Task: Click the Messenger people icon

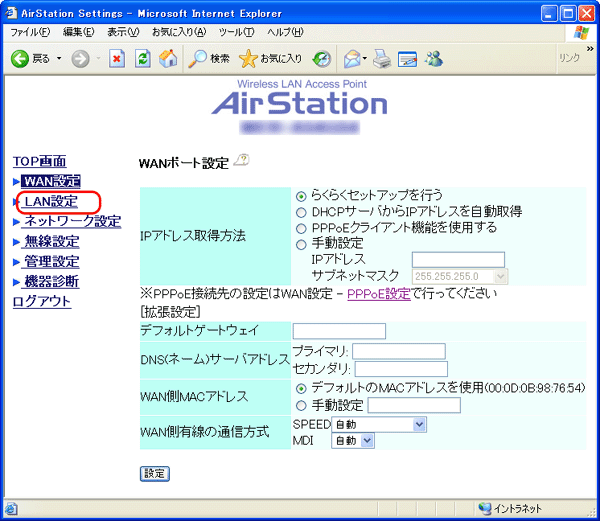Action: click(434, 59)
